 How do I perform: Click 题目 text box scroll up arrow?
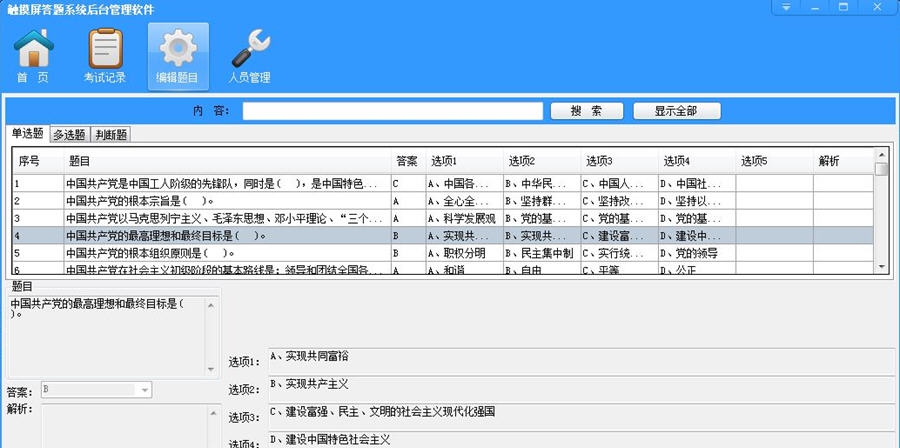(x=211, y=305)
